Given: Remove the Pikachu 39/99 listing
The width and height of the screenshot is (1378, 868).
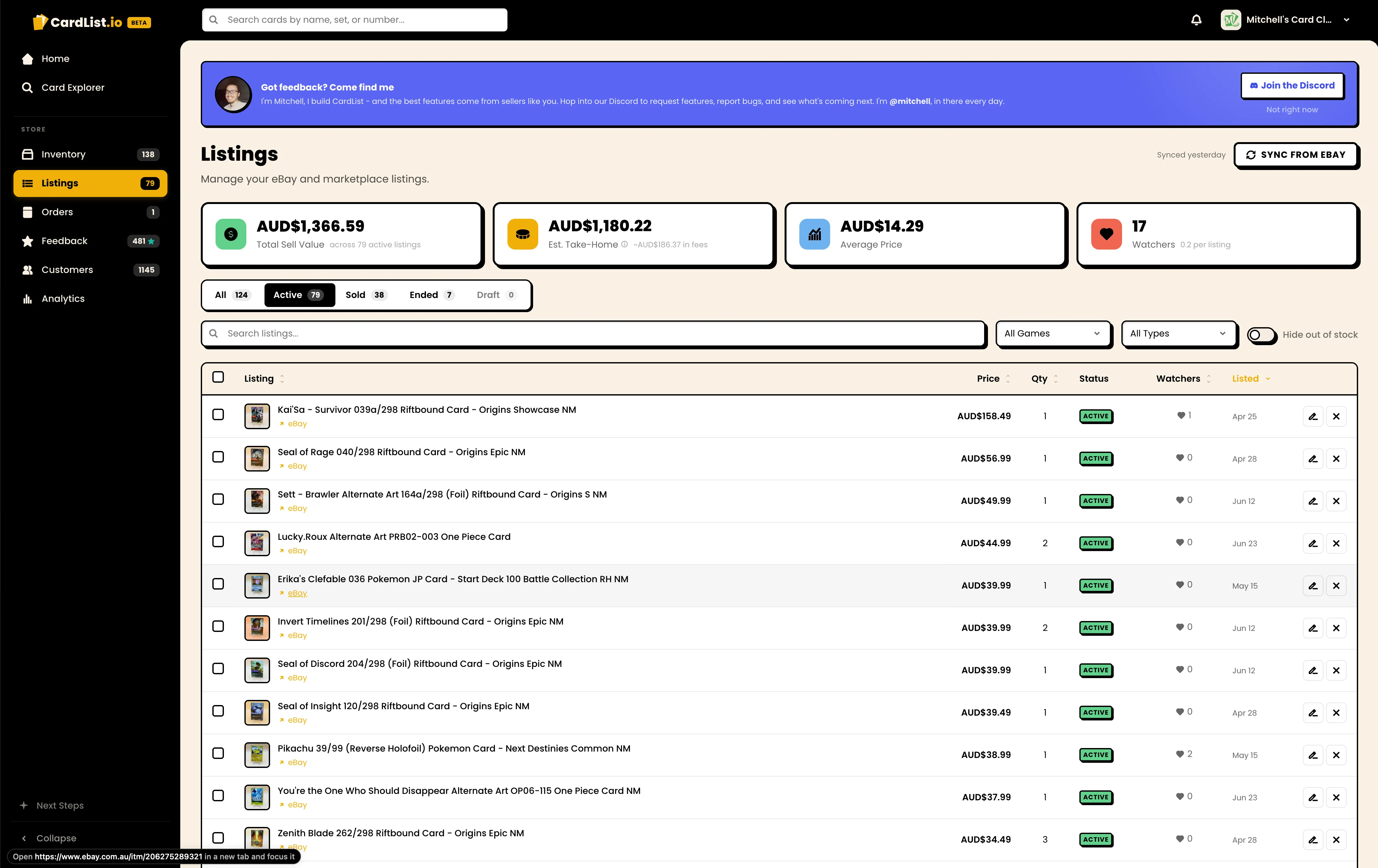Looking at the screenshot, I should 1336,755.
